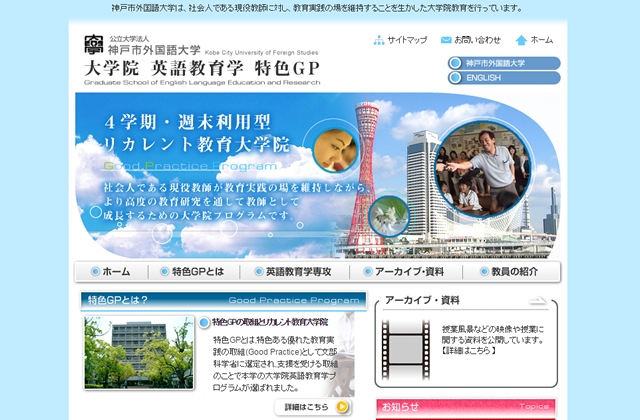Click the blue bullet beside 特色GPの取組とリカレント教育大学院

204,323
